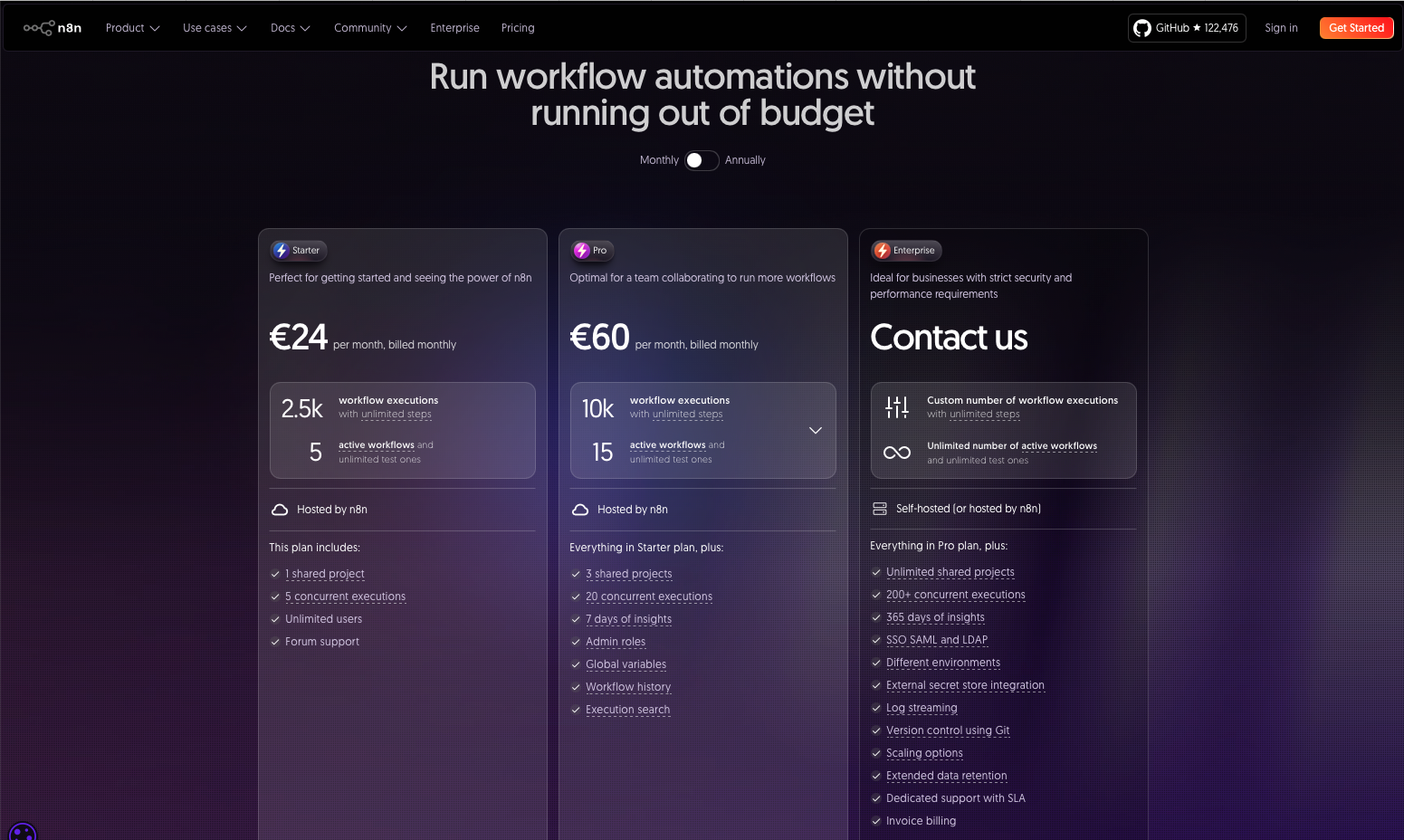Click the Get Started button
This screenshot has height=840, width=1404.
[1356, 28]
